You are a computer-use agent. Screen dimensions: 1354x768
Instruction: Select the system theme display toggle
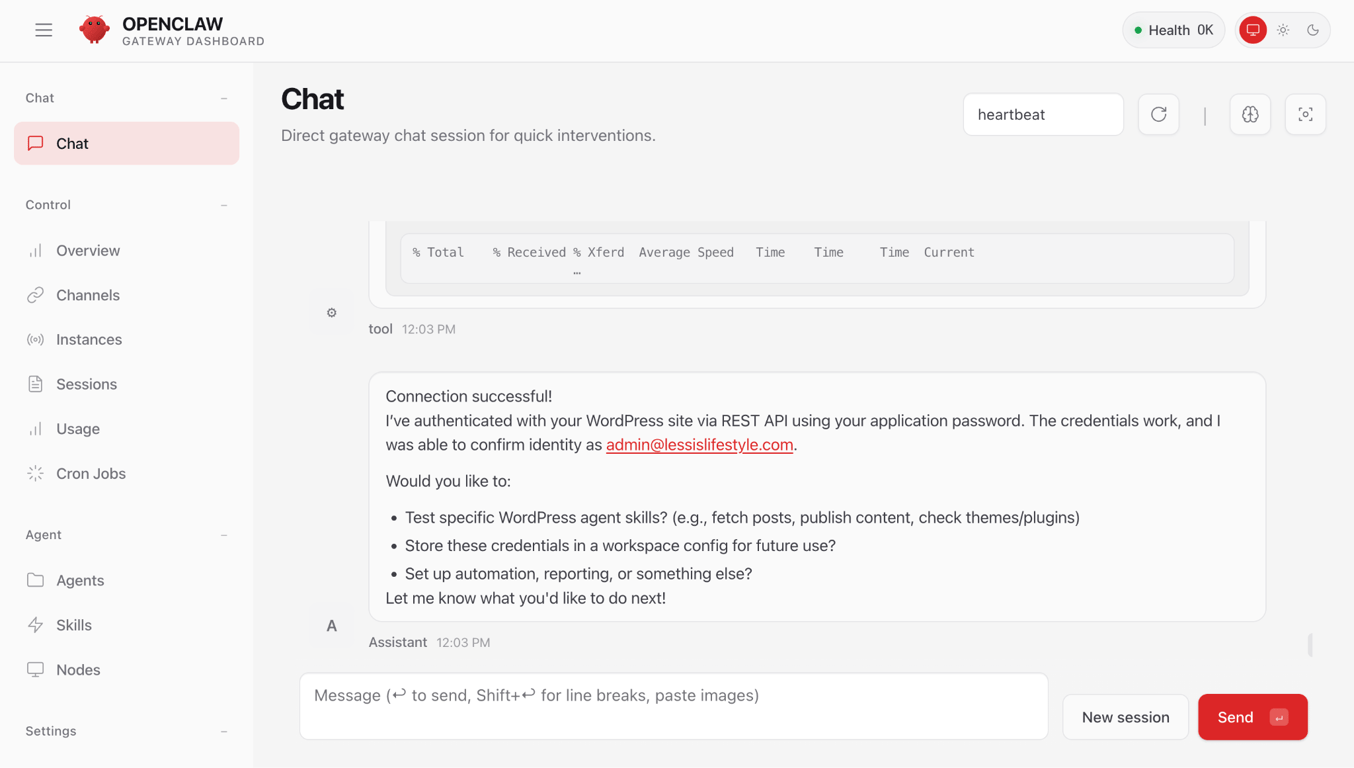coord(1252,30)
